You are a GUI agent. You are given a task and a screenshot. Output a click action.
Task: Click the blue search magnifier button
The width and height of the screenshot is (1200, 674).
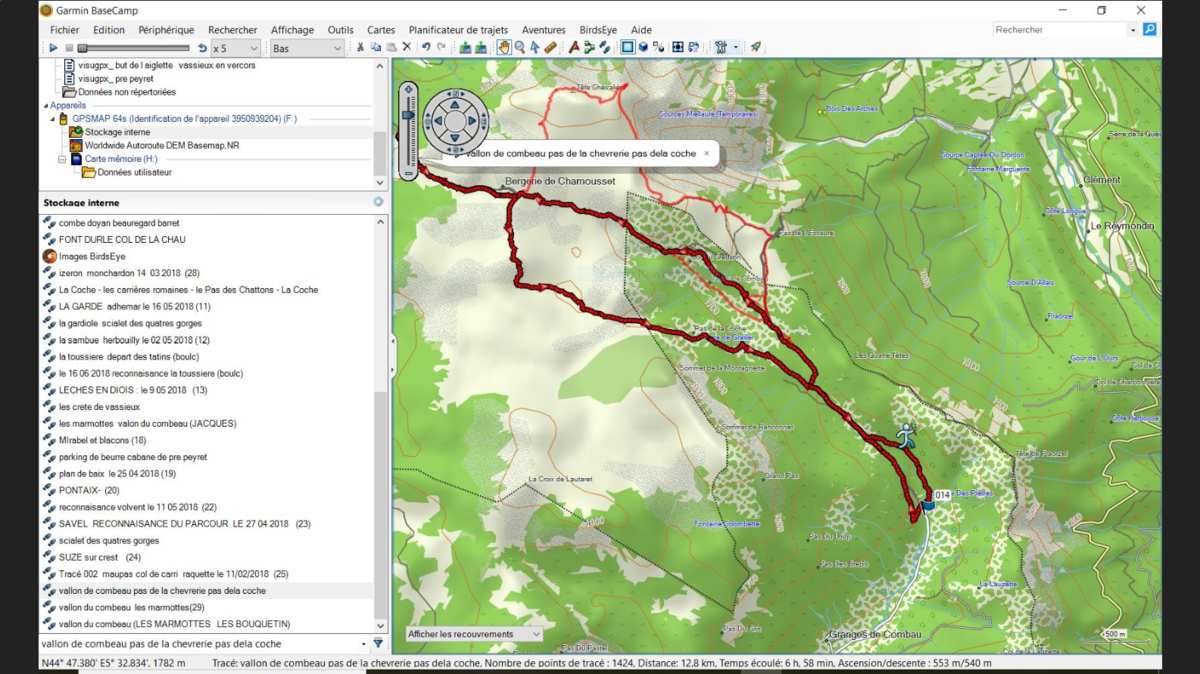pyautogui.click(x=1149, y=30)
